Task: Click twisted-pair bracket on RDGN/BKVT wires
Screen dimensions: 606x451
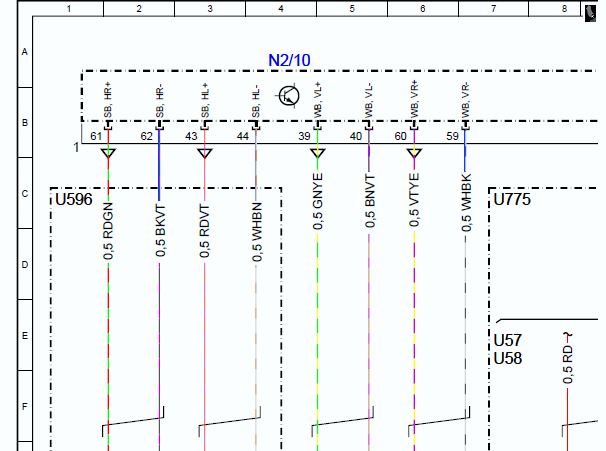Action: (133, 421)
